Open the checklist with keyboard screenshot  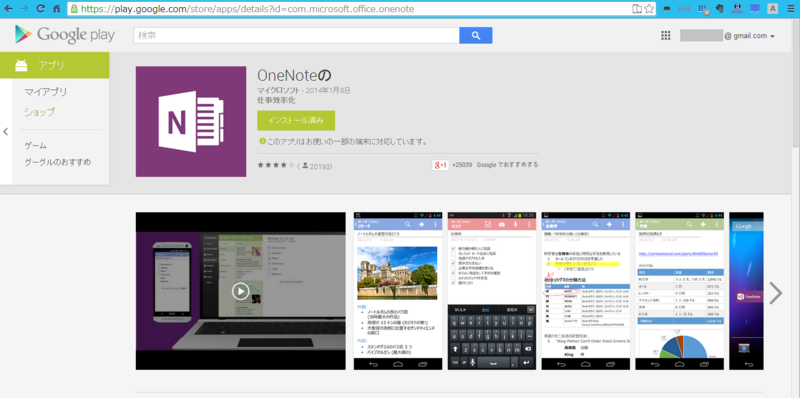492,291
